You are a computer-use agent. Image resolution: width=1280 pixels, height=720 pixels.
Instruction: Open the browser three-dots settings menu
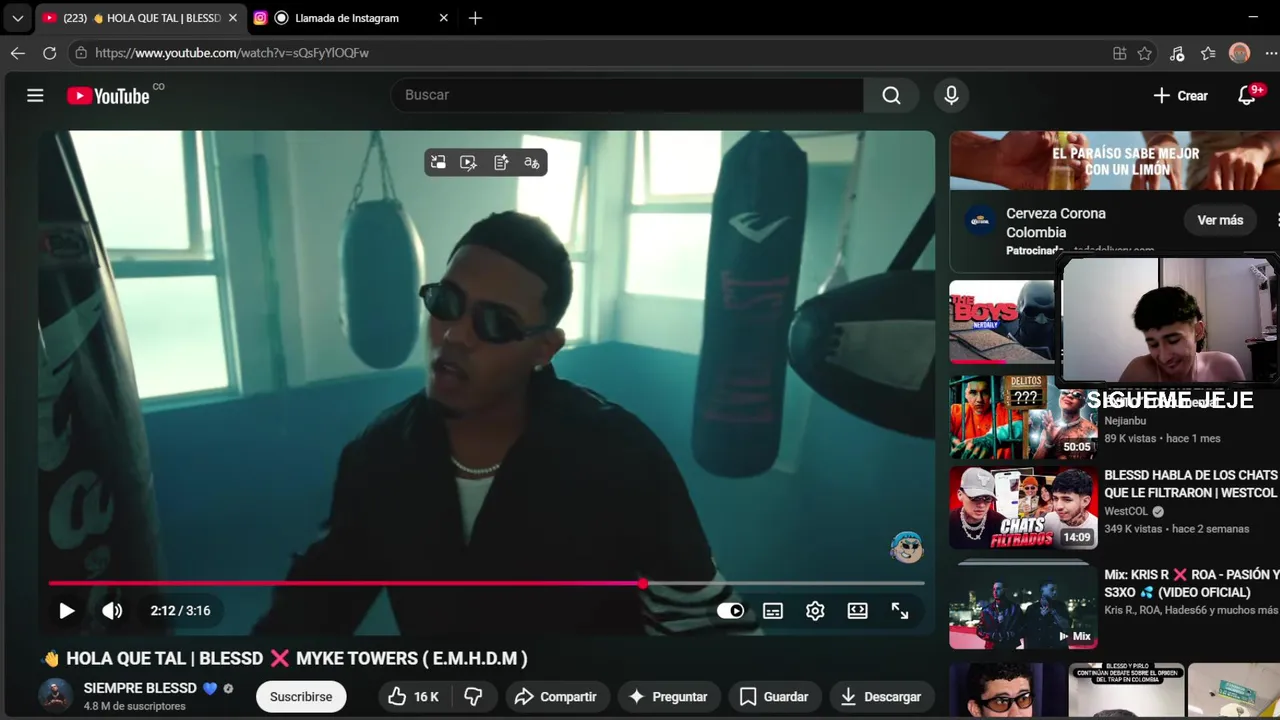coord(1271,53)
